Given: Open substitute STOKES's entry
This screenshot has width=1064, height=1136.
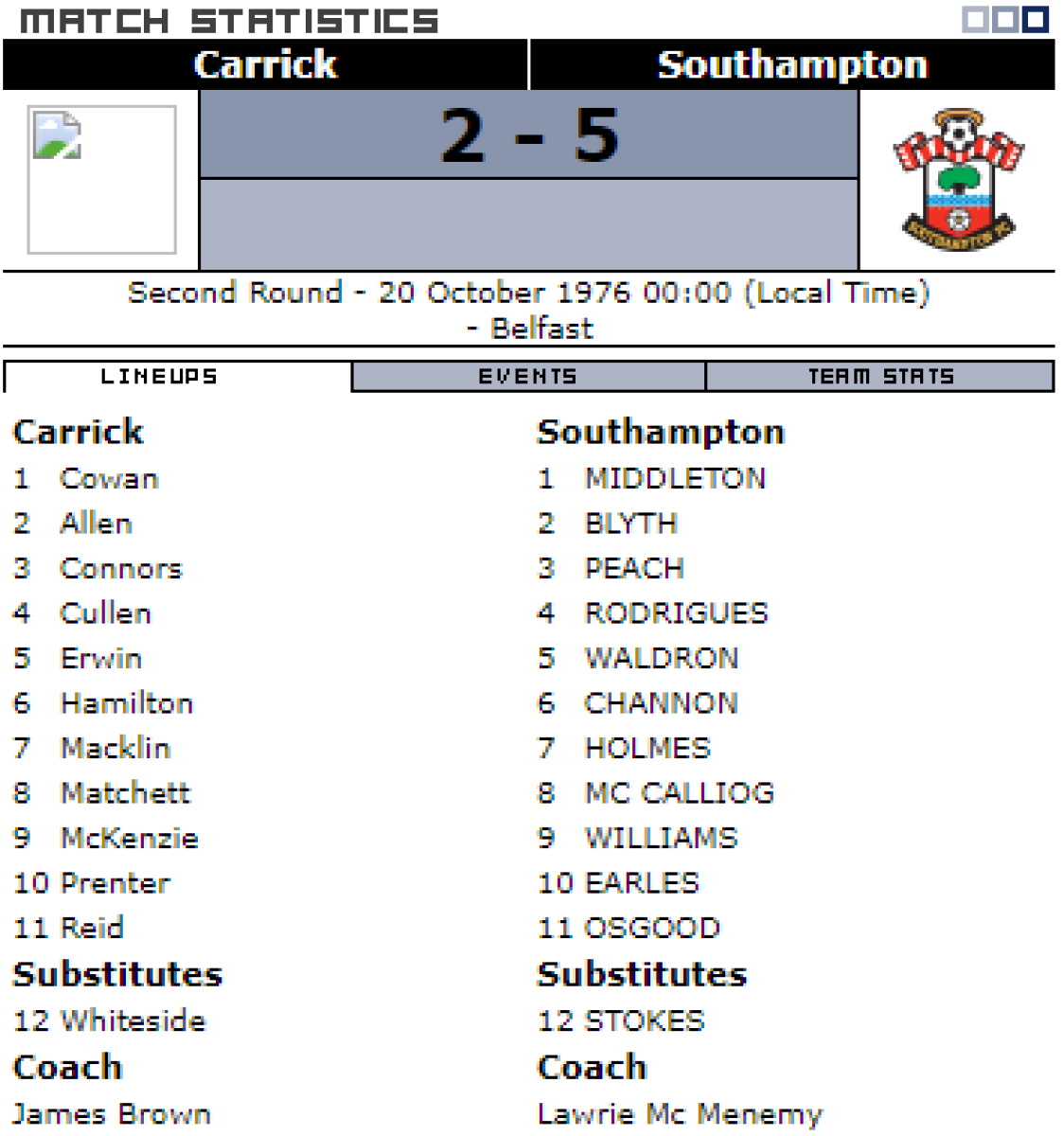Looking at the screenshot, I should tap(645, 1021).
